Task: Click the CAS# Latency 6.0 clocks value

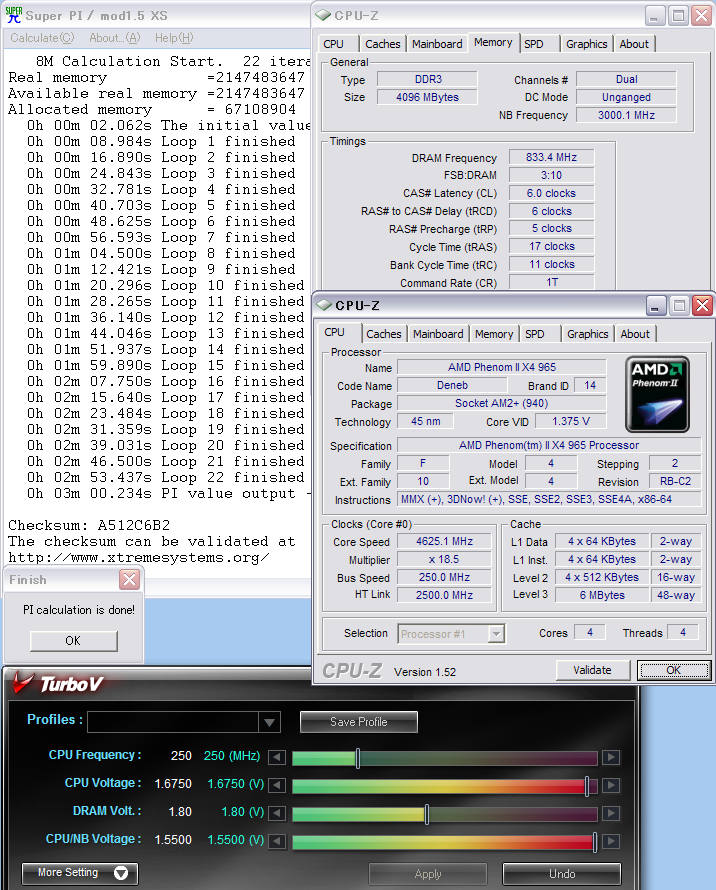Action: (x=551, y=193)
